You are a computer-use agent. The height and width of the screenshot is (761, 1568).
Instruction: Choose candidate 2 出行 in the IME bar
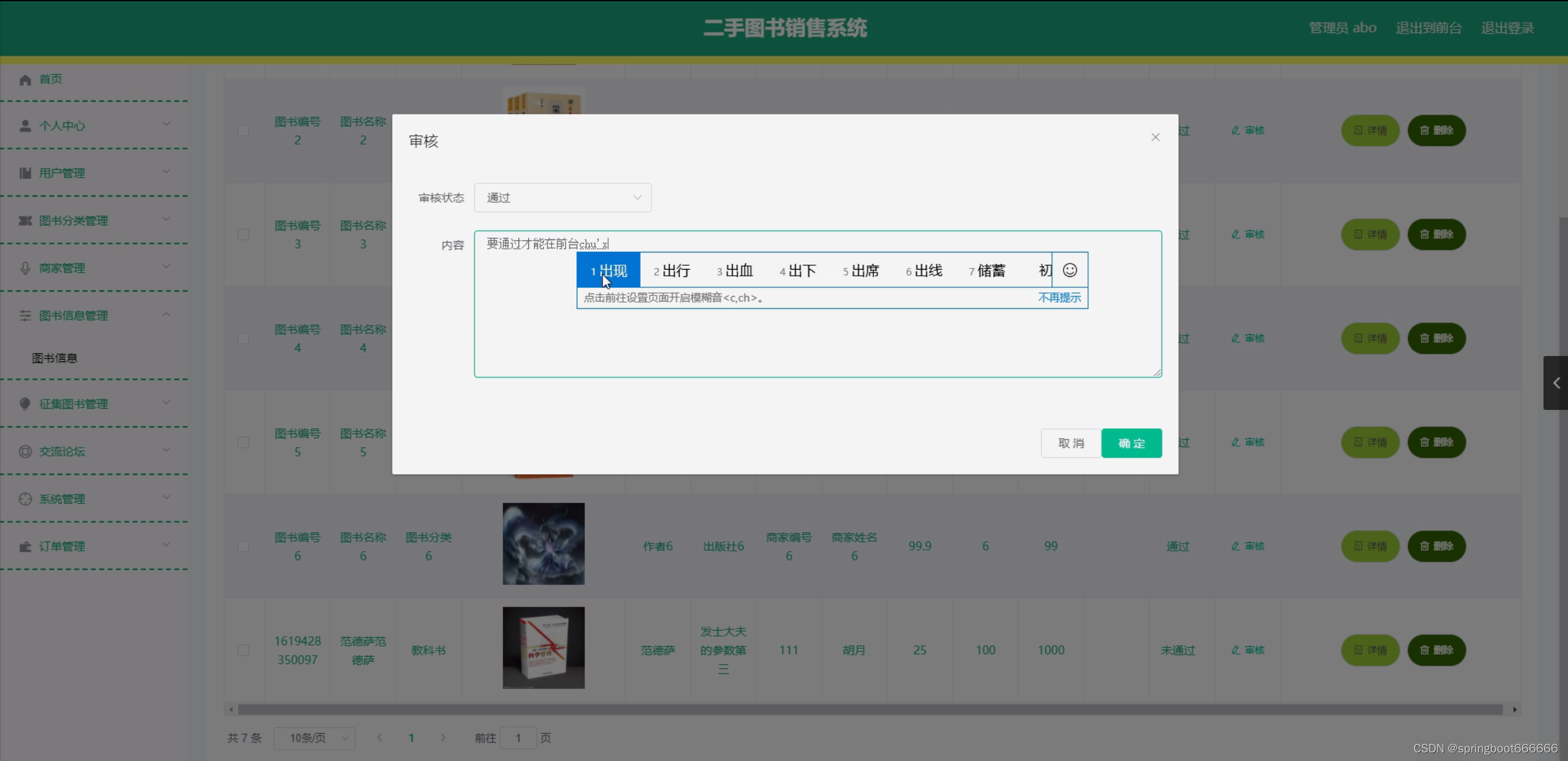(x=672, y=270)
